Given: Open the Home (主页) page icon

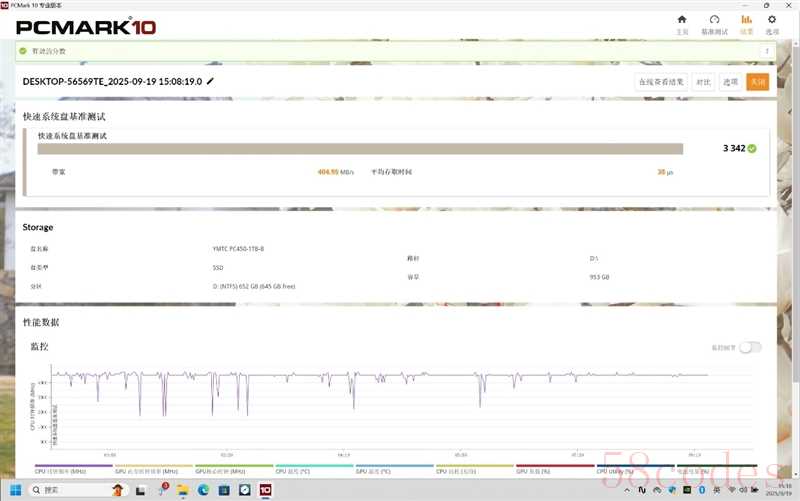Looking at the screenshot, I should point(682,23).
